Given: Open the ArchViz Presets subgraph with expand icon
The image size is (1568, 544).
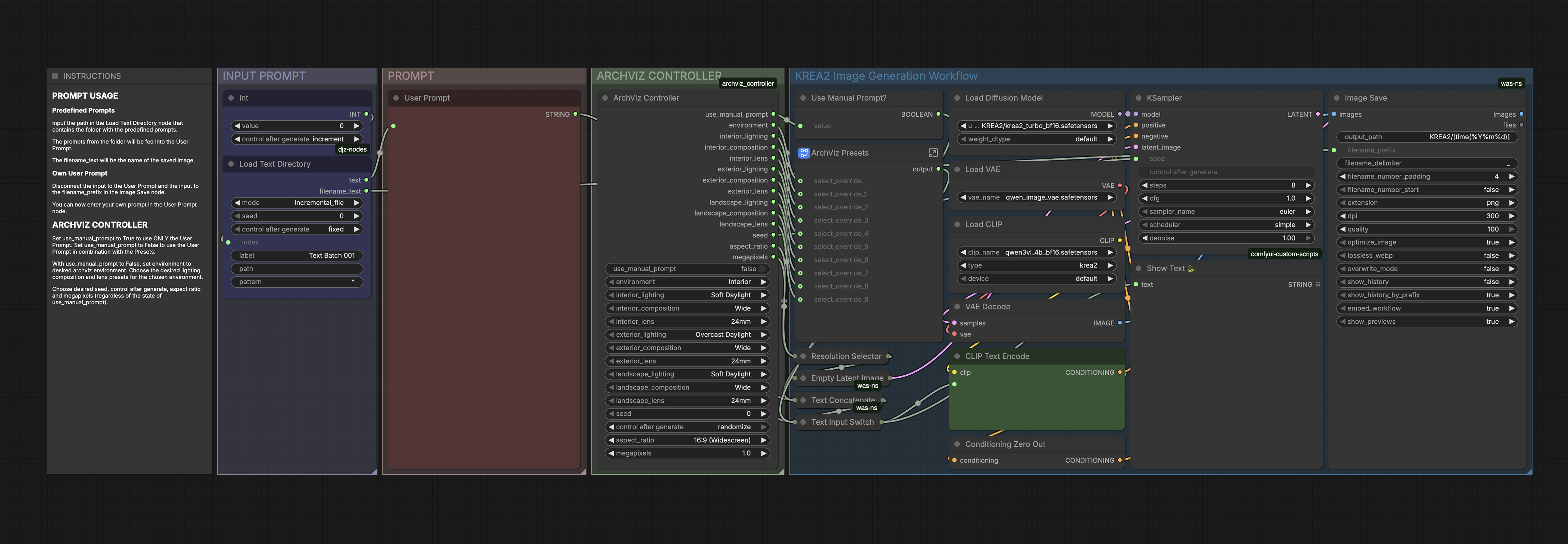Looking at the screenshot, I should pyautogui.click(x=933, y=153).
